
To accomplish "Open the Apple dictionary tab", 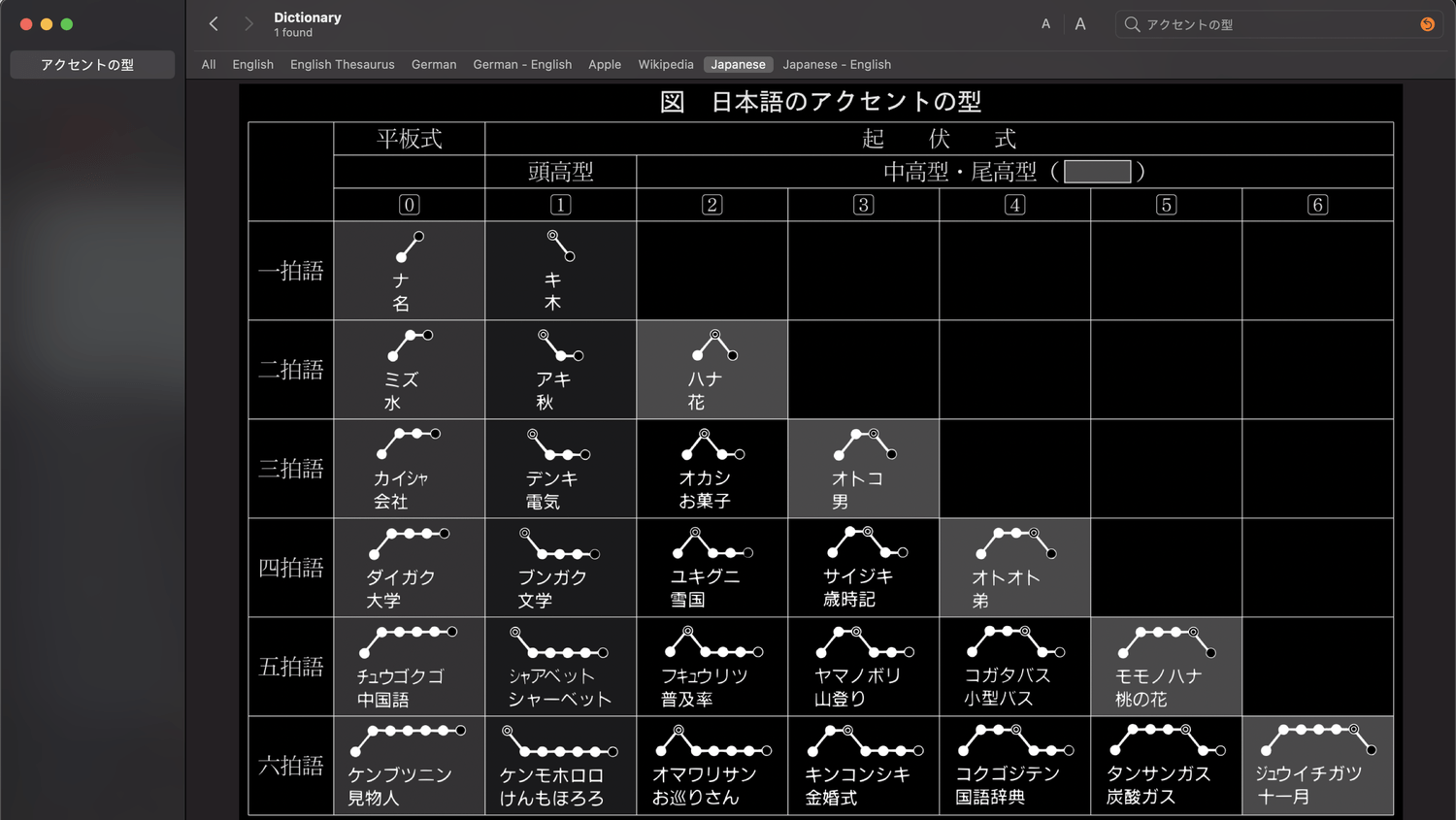I will point(604,64).
